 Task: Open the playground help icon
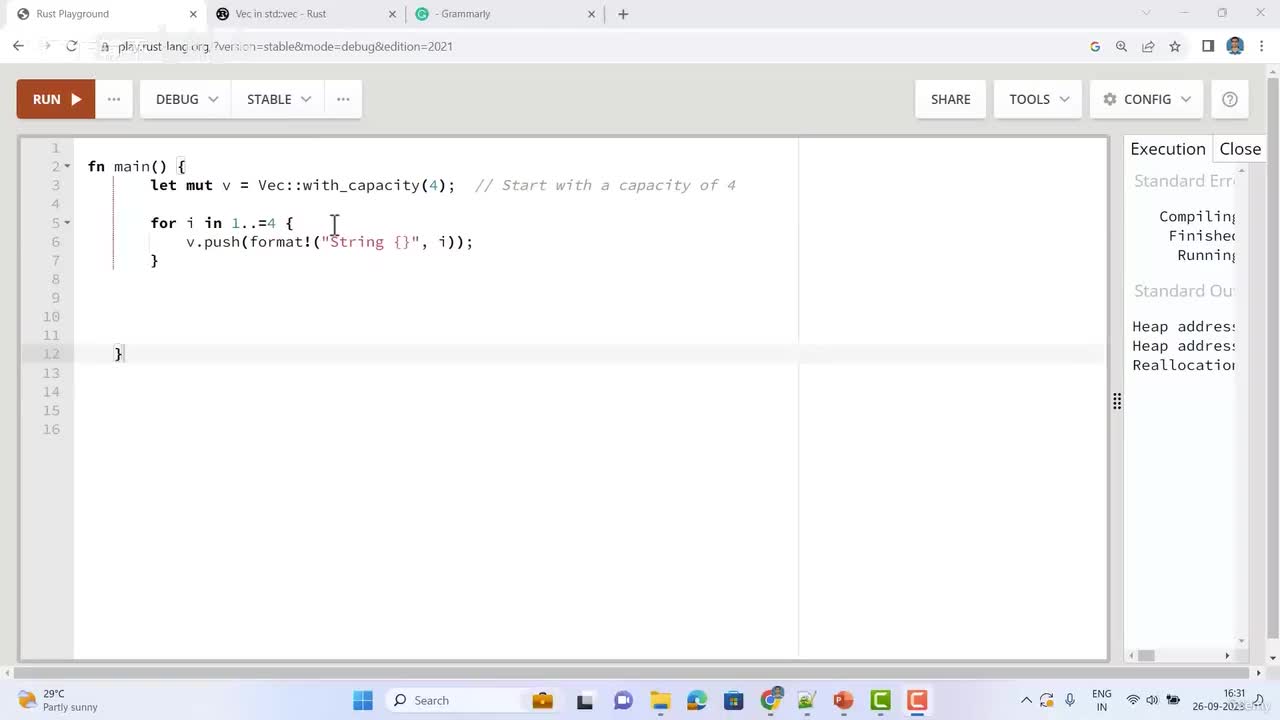1230,99
